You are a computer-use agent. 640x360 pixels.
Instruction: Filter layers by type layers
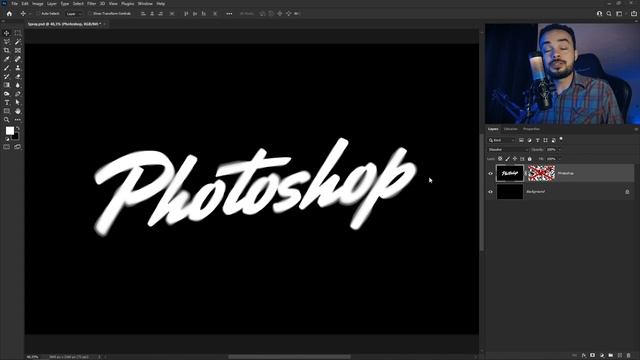[537, 140]
